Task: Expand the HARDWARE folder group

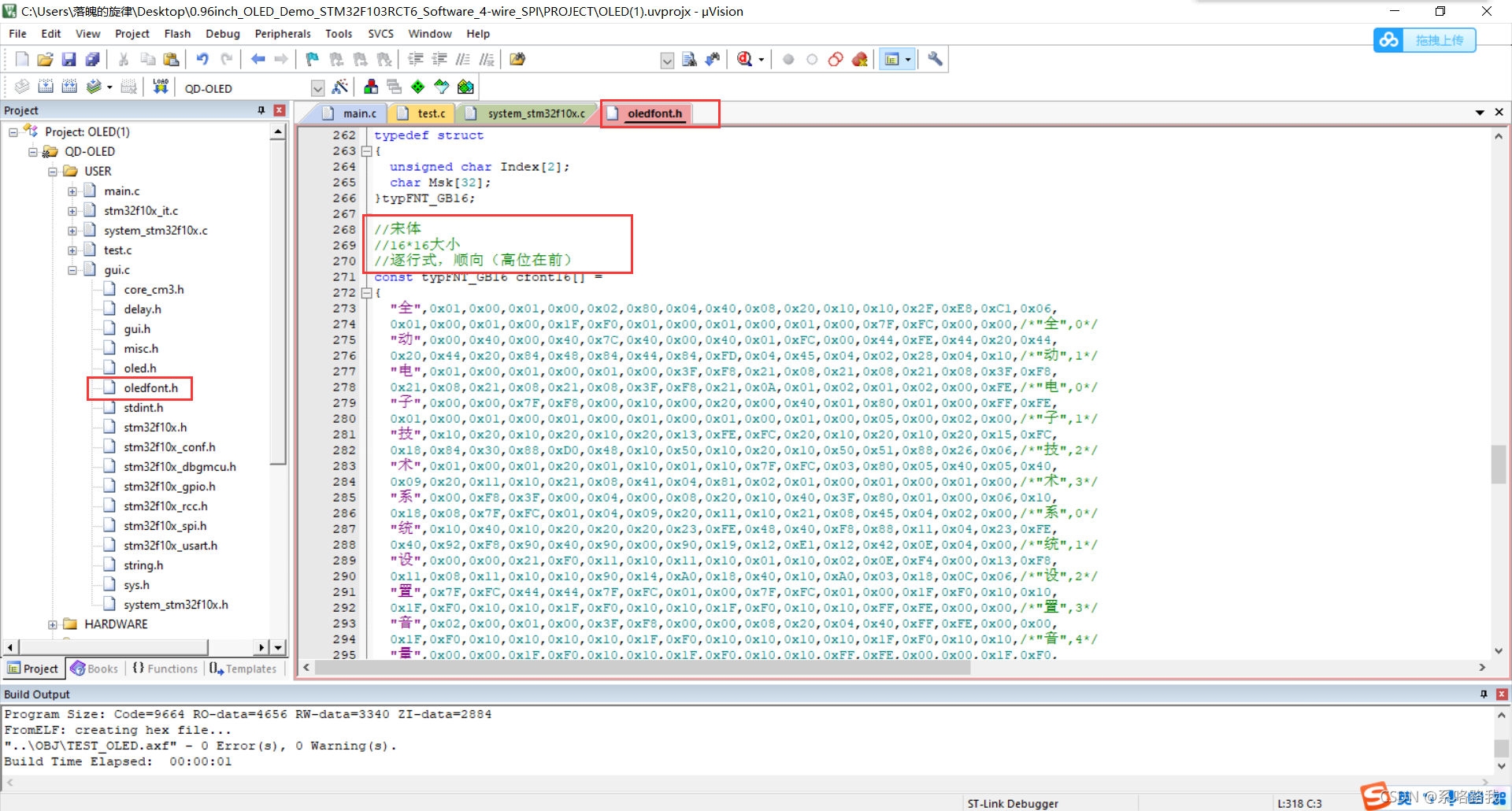Action: click(x=53, y=624)
